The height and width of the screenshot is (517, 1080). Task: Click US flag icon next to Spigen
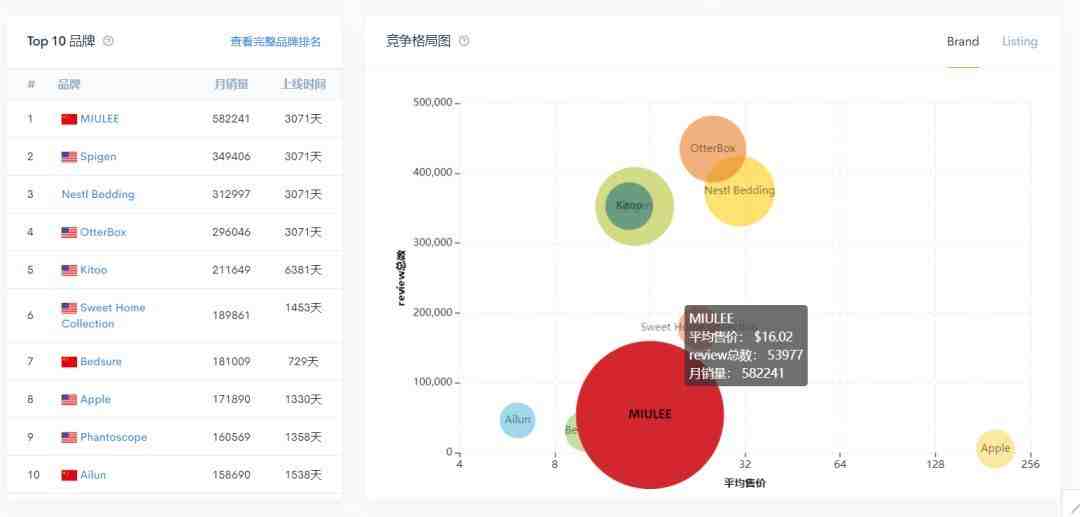tap(69, 157)
